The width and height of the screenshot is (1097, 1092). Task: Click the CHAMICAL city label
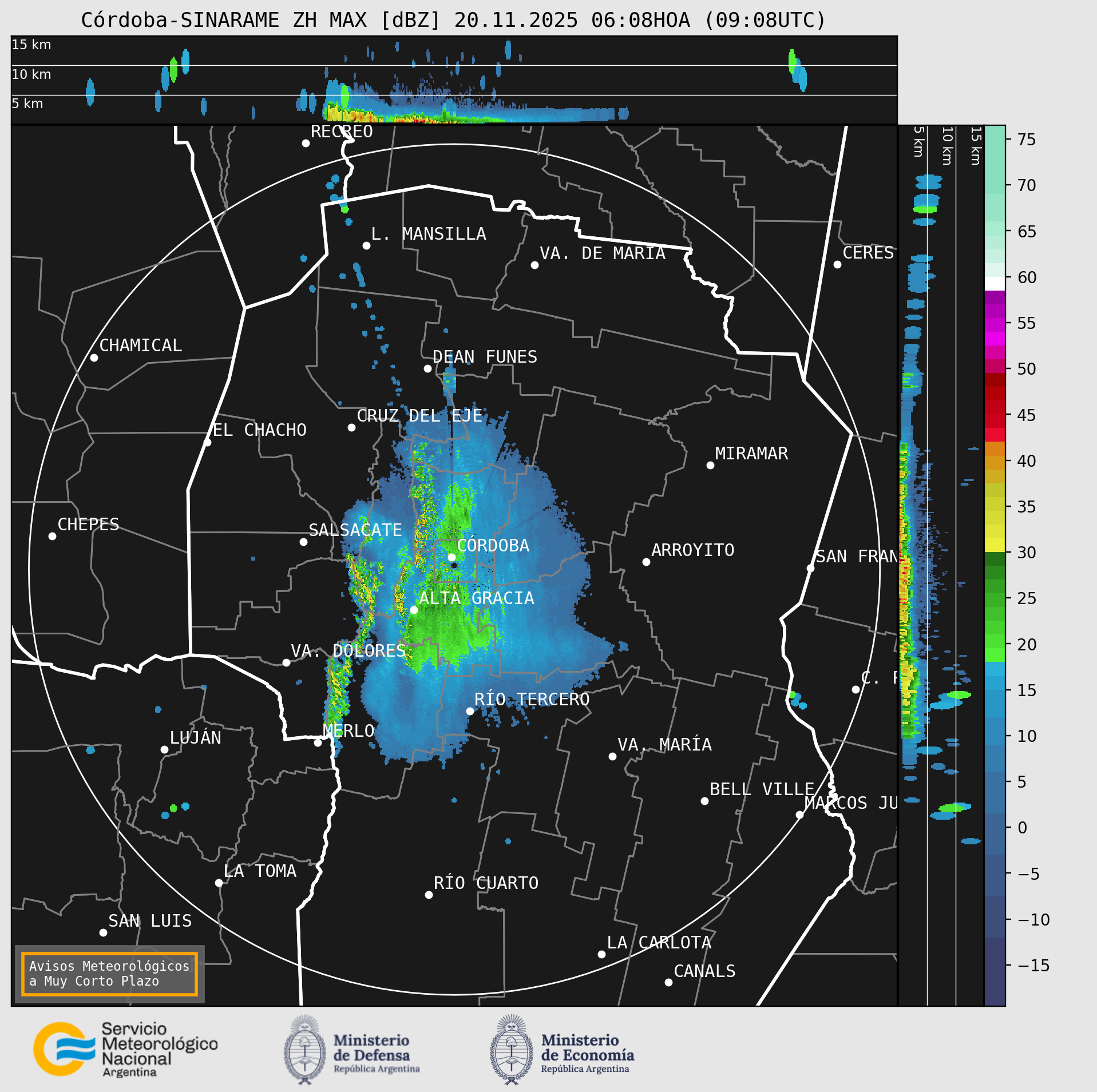(141, 346)
